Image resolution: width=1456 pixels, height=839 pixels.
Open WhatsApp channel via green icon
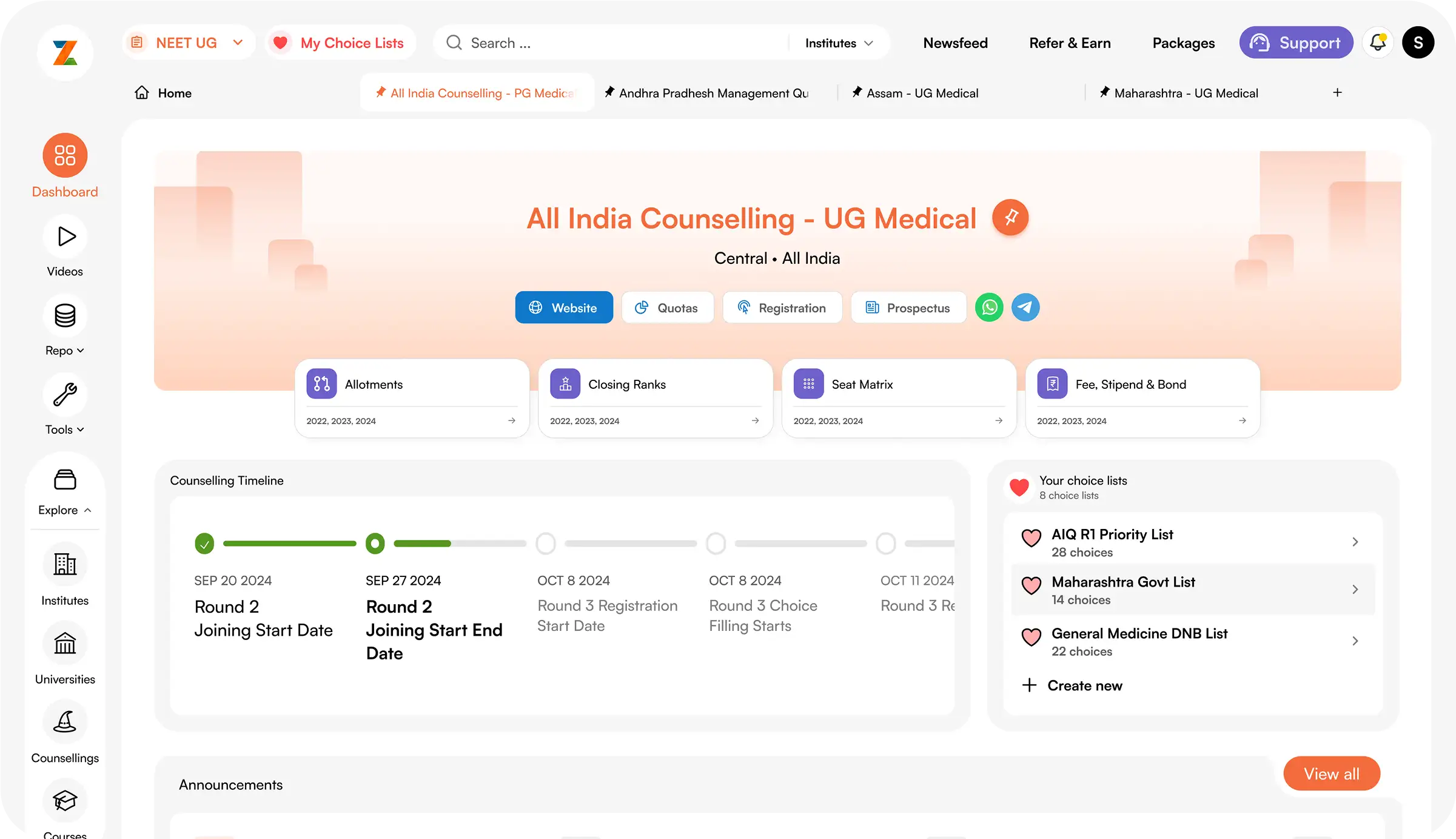click(x=988, y=307)
